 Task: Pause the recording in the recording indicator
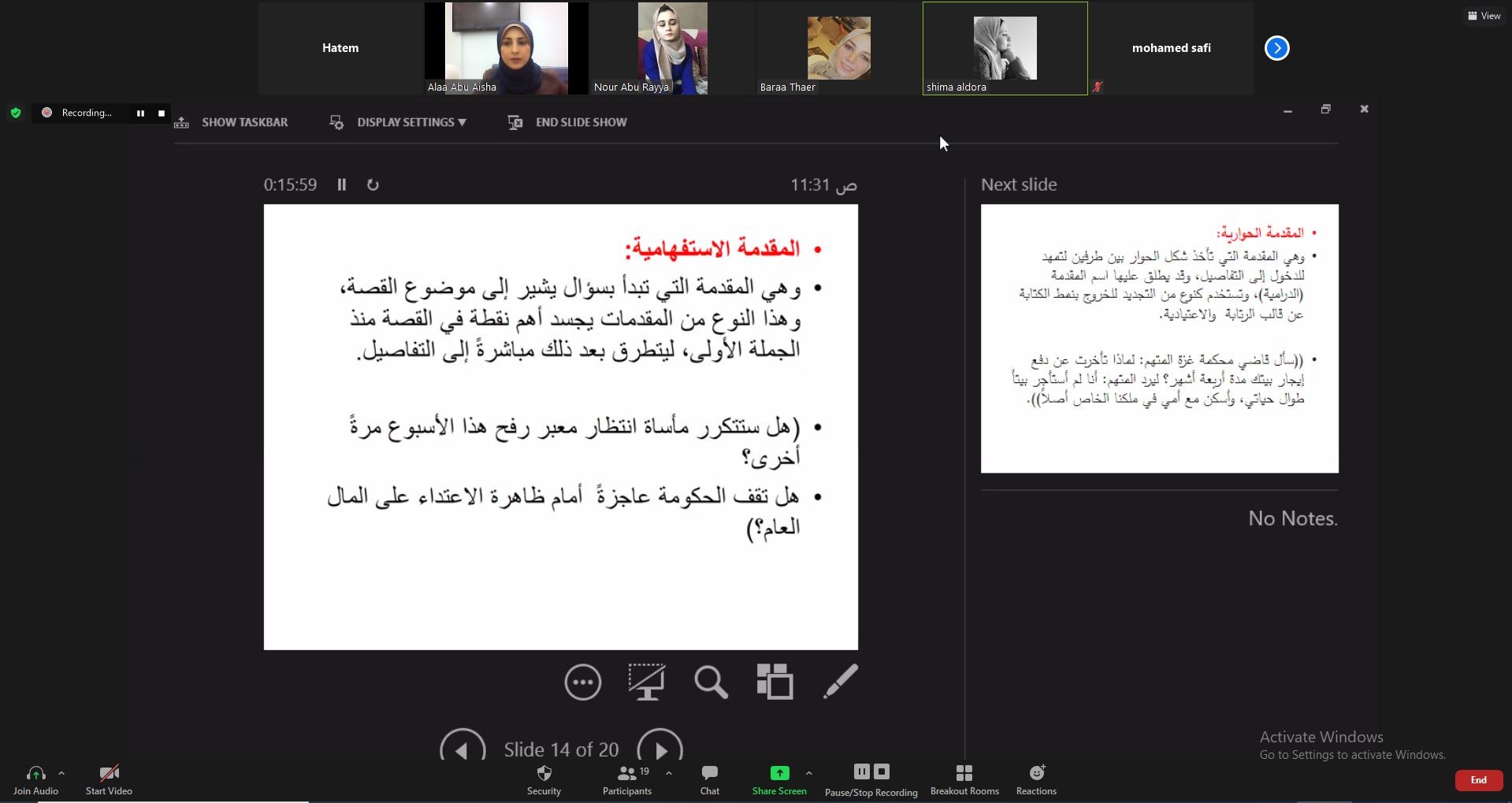pos(140,113)
